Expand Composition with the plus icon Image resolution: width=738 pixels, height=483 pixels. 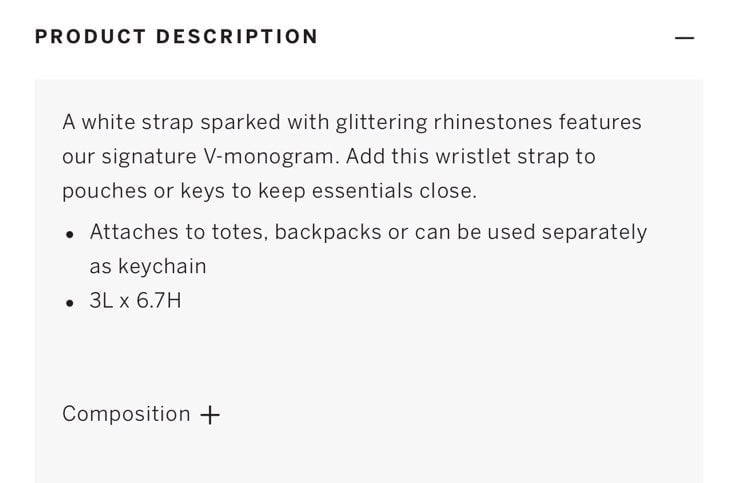coord(210,415)
